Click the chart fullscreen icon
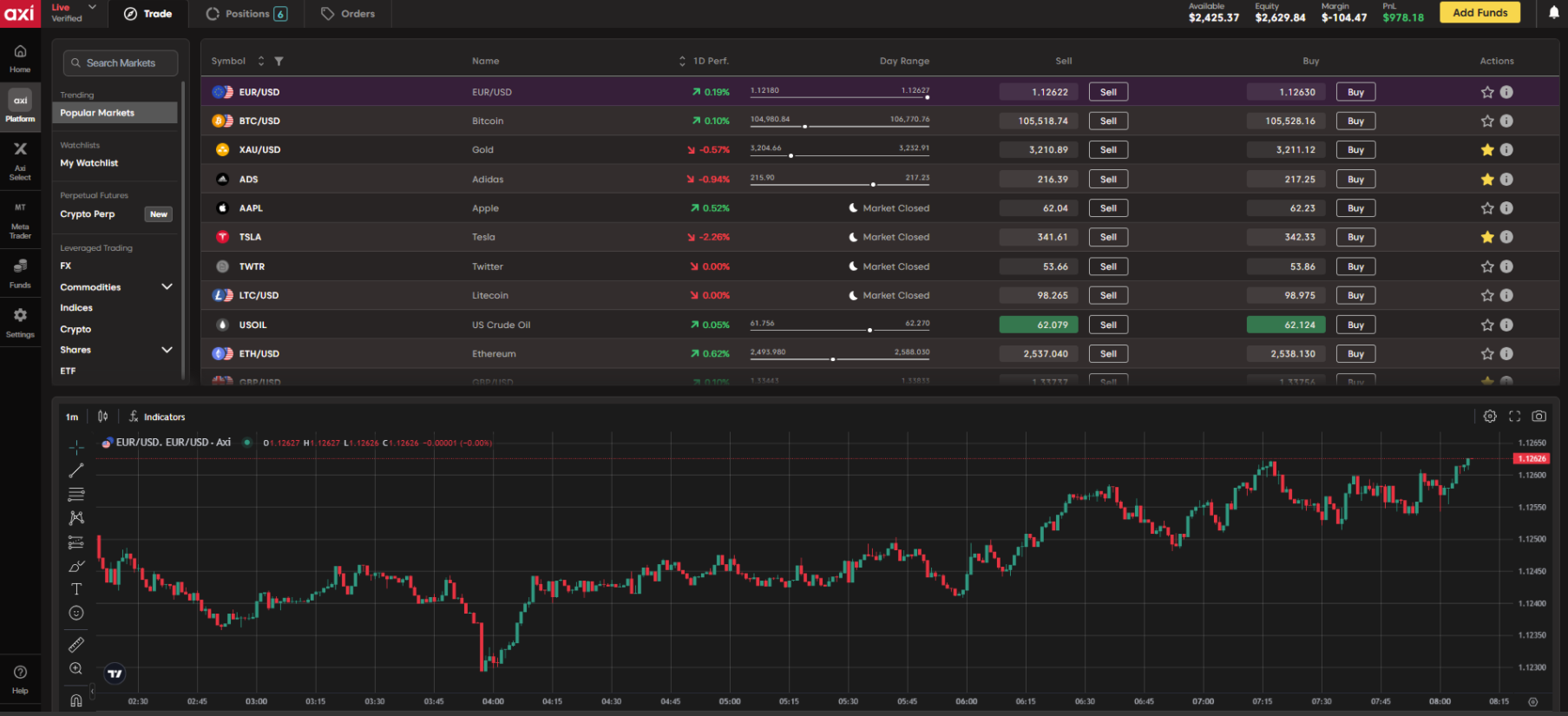This screenshot has width=1568, height=716. (x=1514, y=417)
